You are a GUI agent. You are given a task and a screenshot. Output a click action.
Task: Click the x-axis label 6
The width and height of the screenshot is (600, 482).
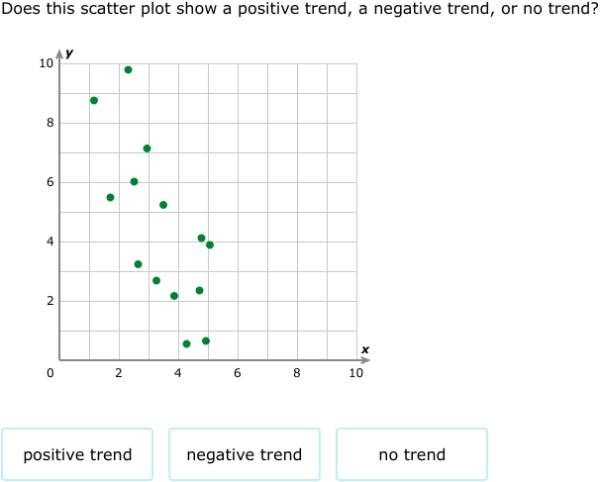[237, 373]
